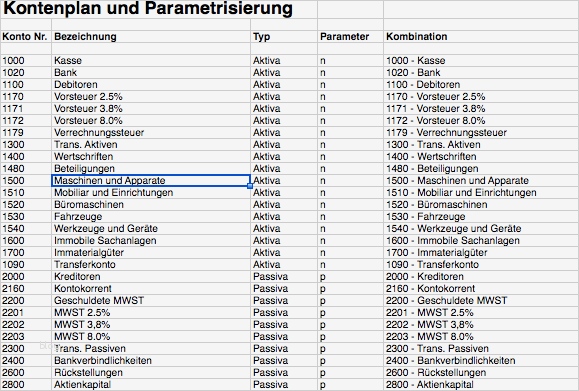Image resolution: width=579 pixels, height=391 pixels.
Task: Select the '2202 - MWST 3,8%' combination cell
Action: (481, 325)
